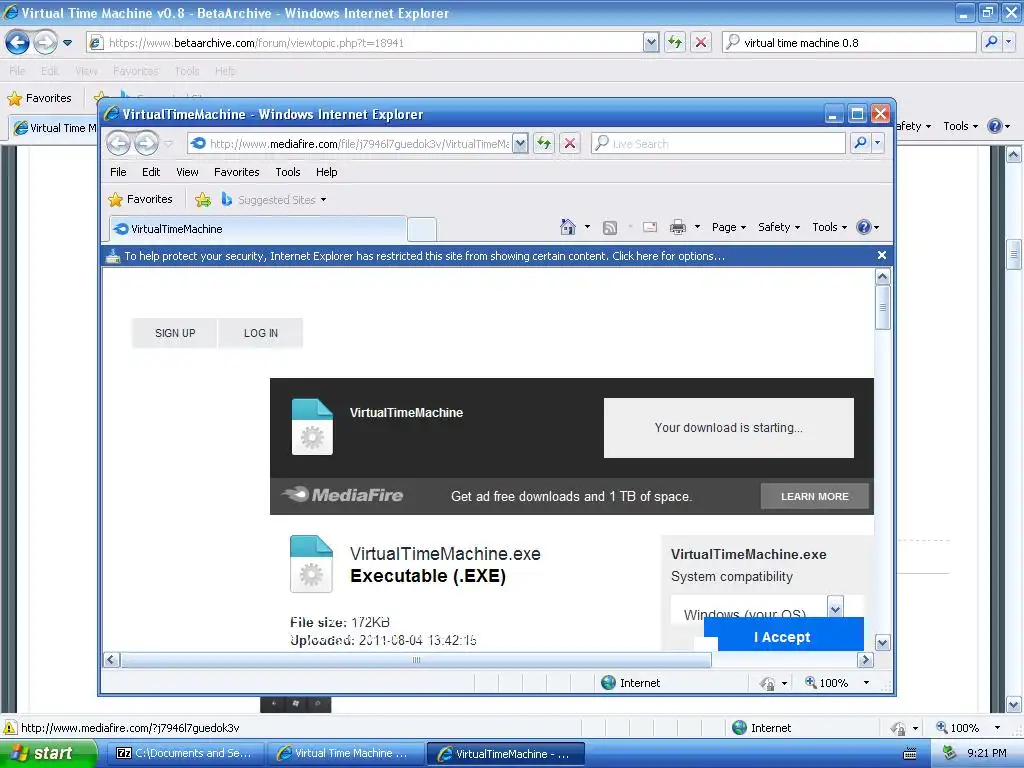
Task: Click Live Search magnifier button in front window
Action: pos(861,143)
